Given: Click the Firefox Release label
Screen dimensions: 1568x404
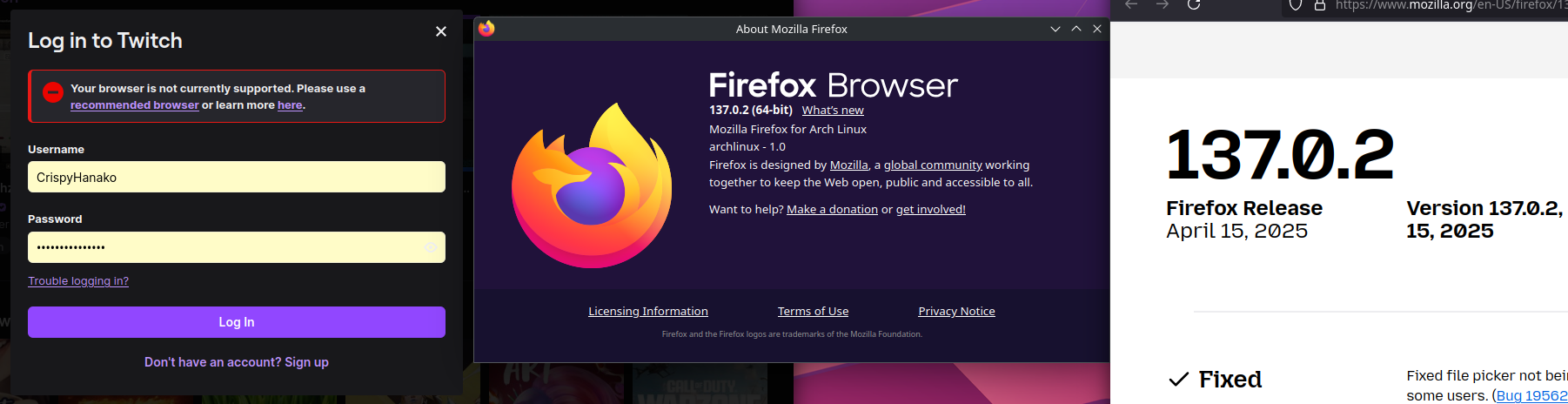Looking at the screenshot, I should click(x=1244, y=208).
